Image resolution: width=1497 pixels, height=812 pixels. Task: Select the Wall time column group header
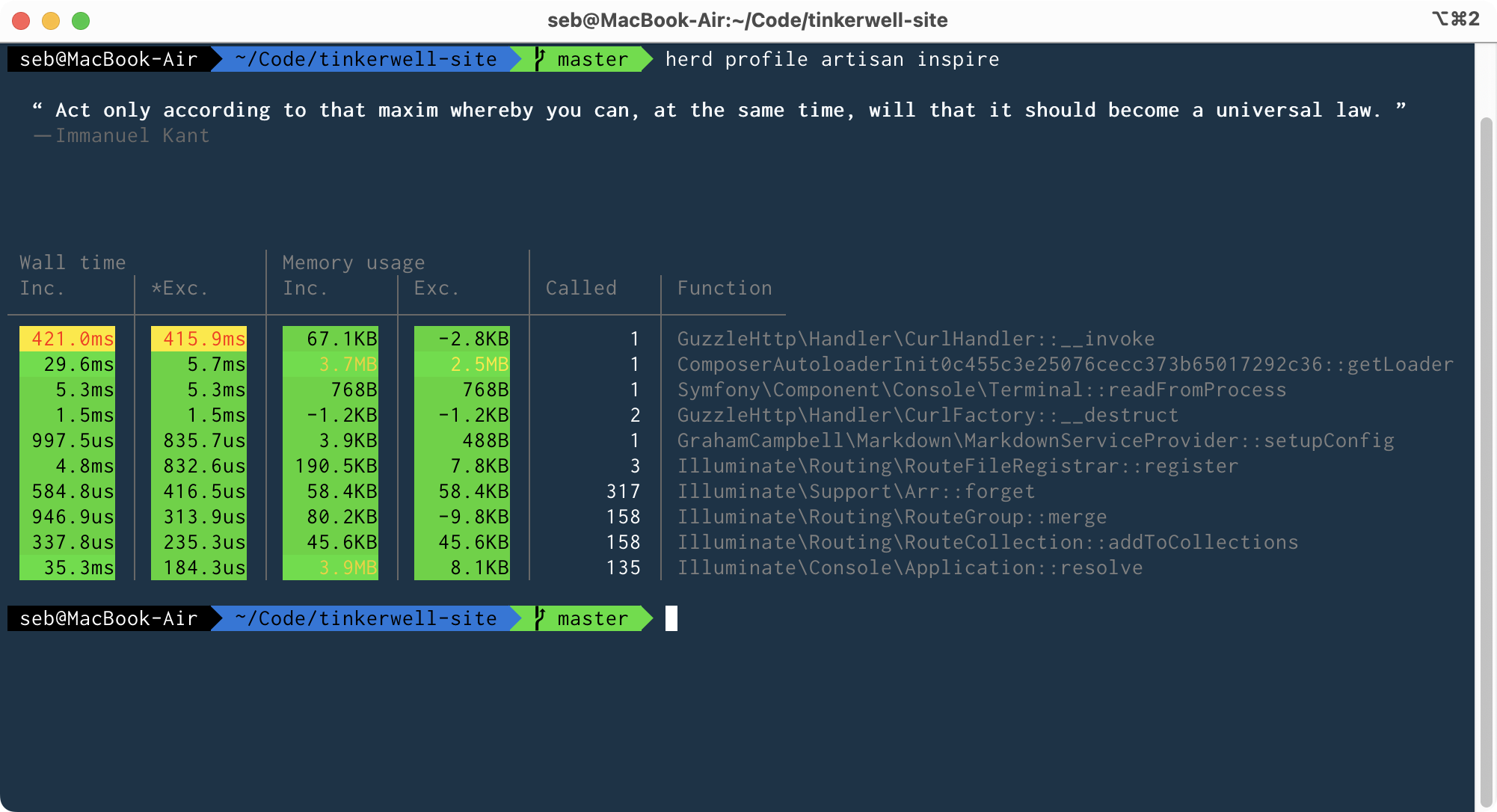(x=72, y=262)
